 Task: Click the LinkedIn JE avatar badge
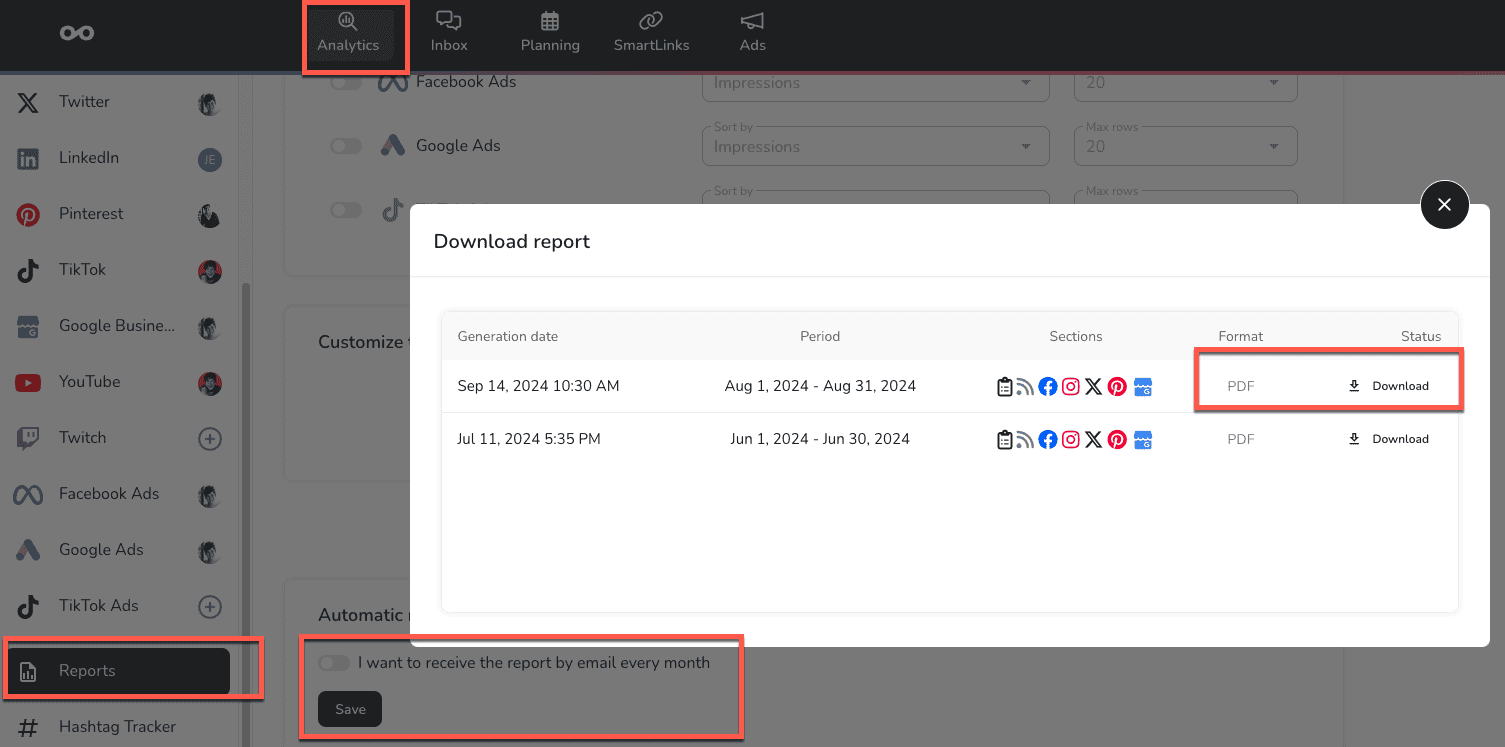click(x=209, y=159)
